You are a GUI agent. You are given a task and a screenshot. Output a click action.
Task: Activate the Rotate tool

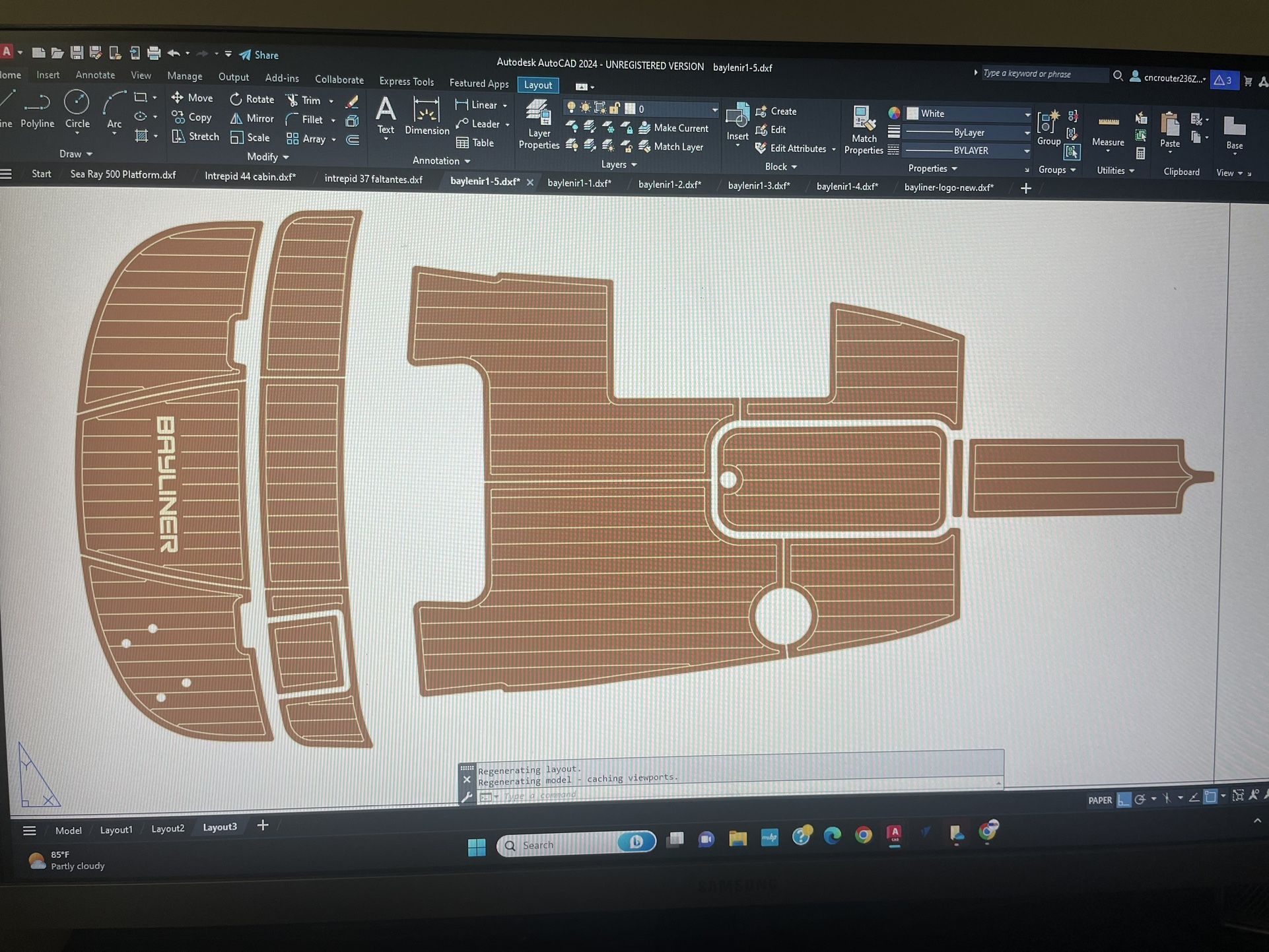252,99
